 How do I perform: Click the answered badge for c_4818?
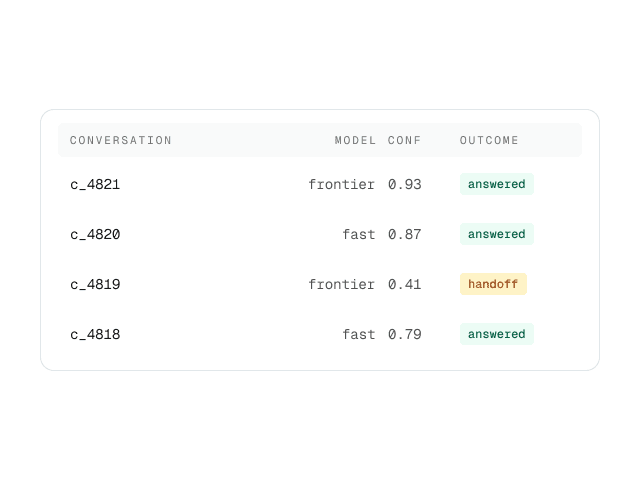[497, 334]
